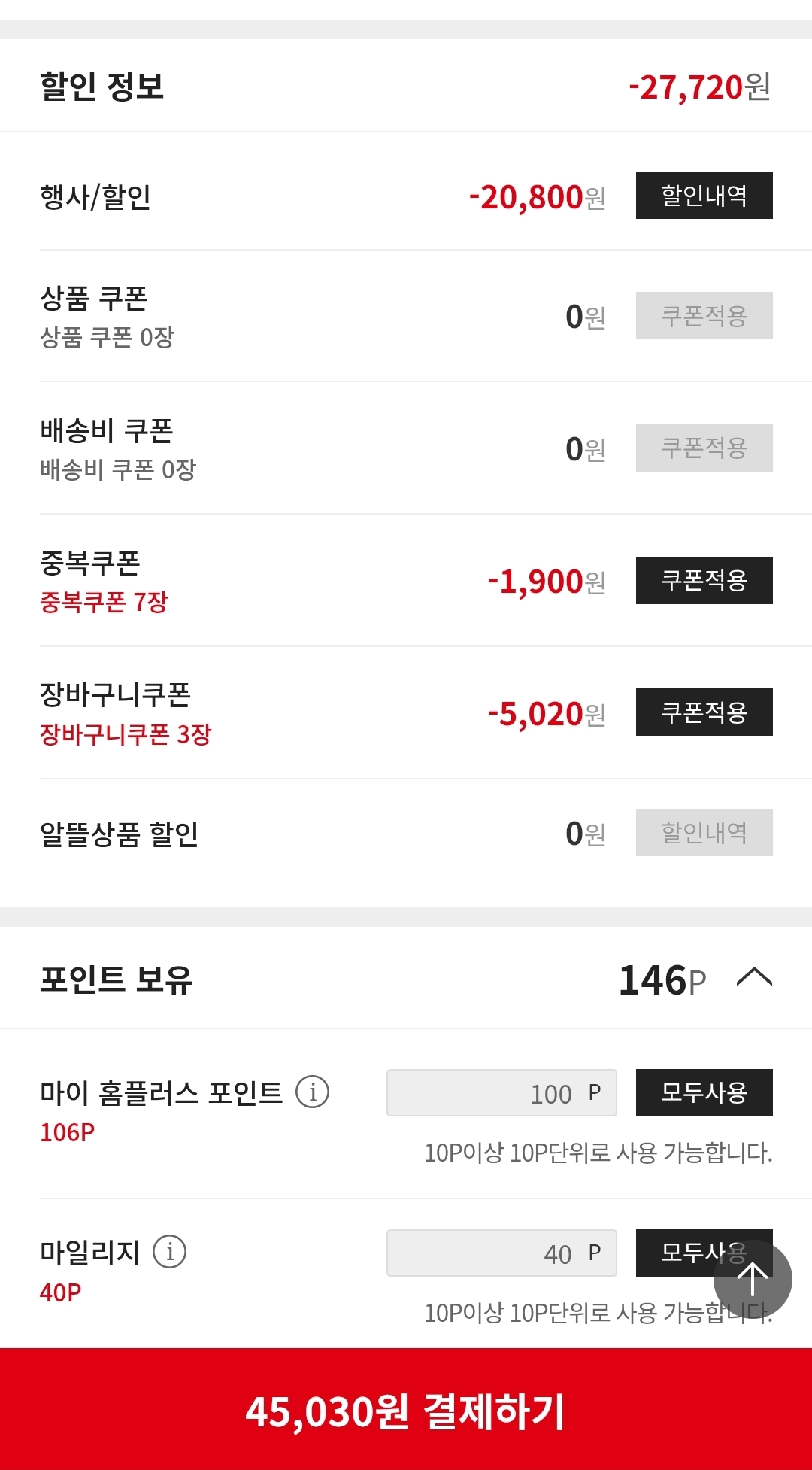The width and height of the screenshot is (812, 1470).
Task: Tap disabled 쿠폰적용 for 배송비 쿠폰
Action: [x=704, y=448]
